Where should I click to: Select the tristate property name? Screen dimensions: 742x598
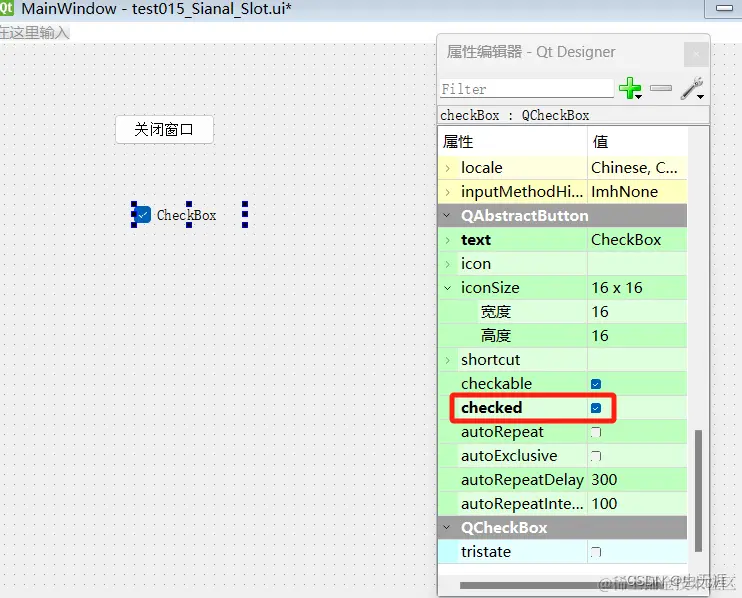486,552
